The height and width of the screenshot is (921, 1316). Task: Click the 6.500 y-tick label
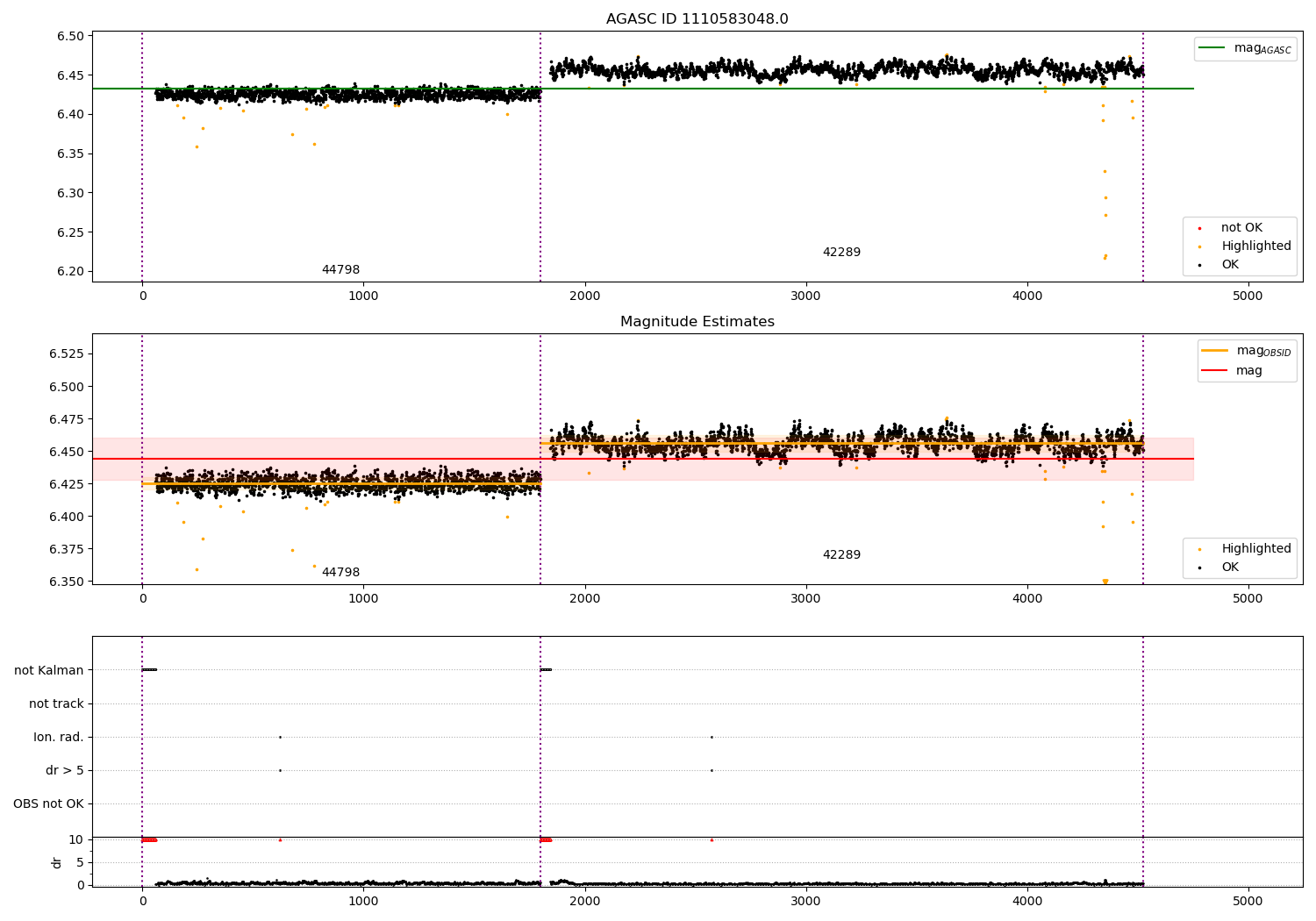click(x=67, y=387)
